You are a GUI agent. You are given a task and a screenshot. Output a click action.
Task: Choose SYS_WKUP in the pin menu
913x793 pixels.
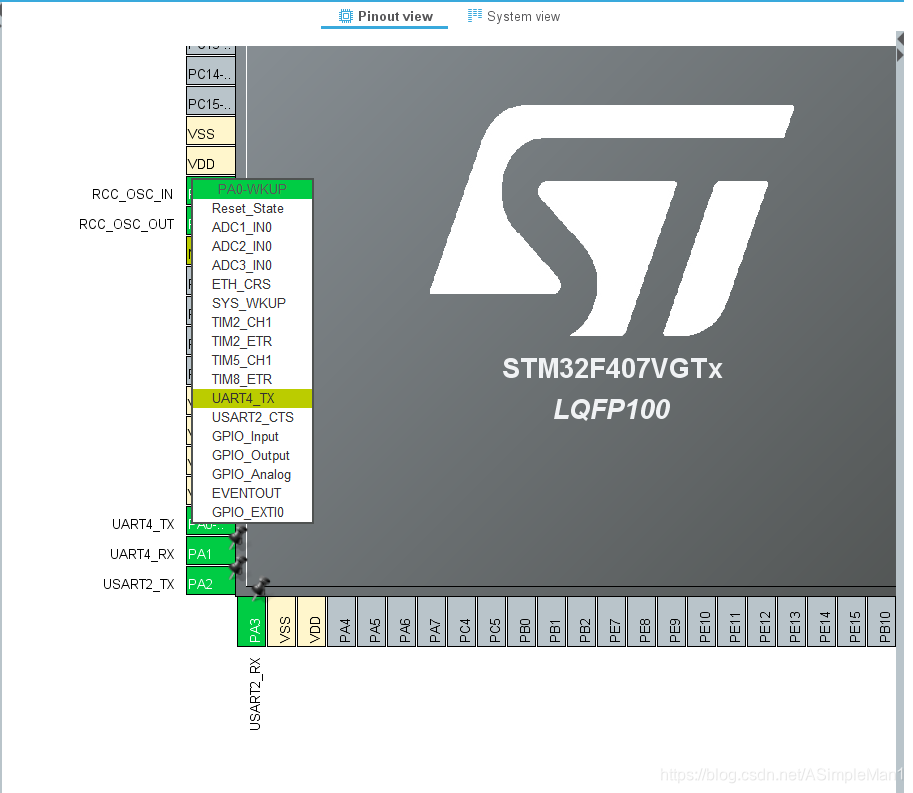tap(252, 303)
